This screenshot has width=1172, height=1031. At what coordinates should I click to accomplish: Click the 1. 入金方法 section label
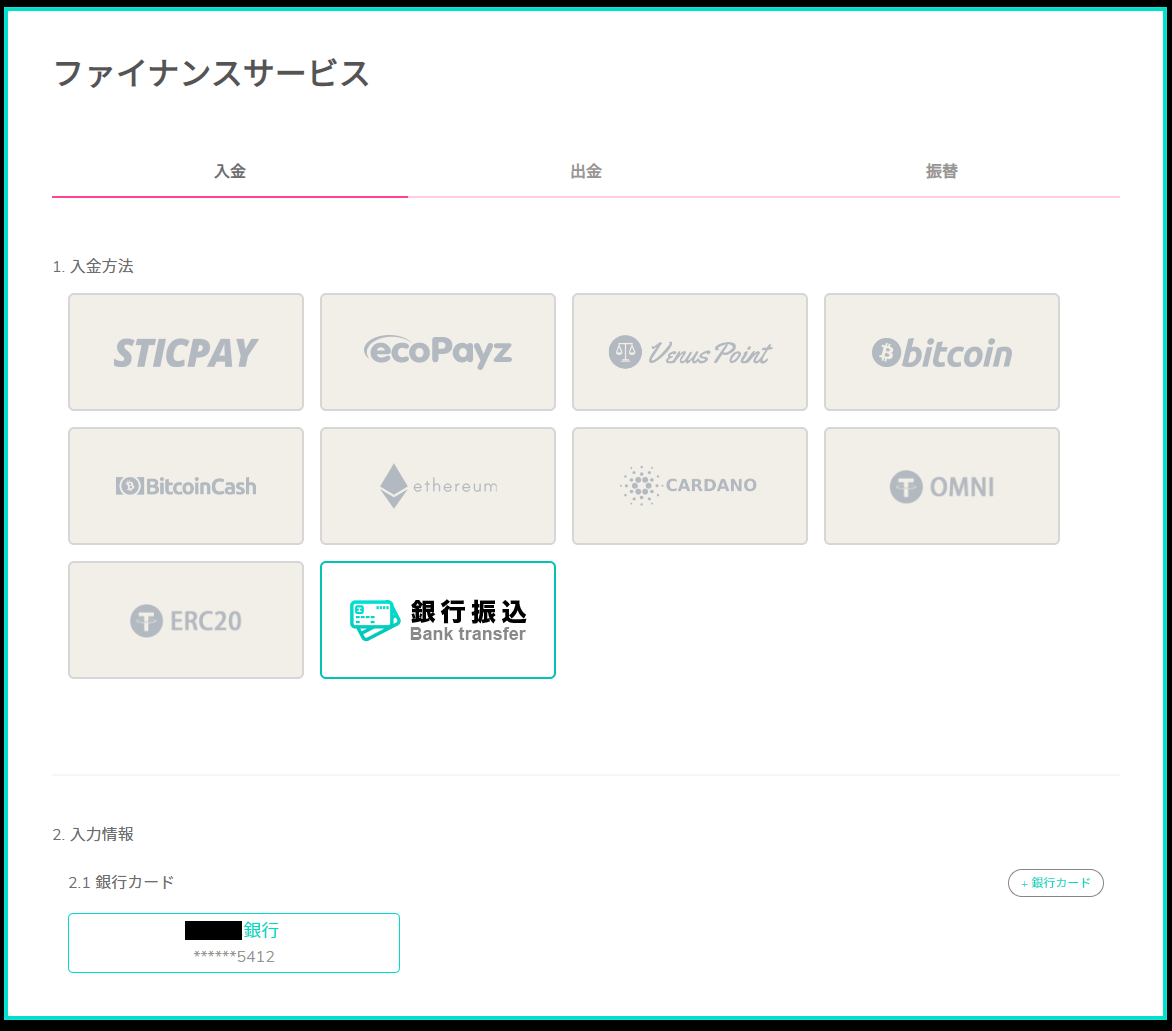pos(93,266)
